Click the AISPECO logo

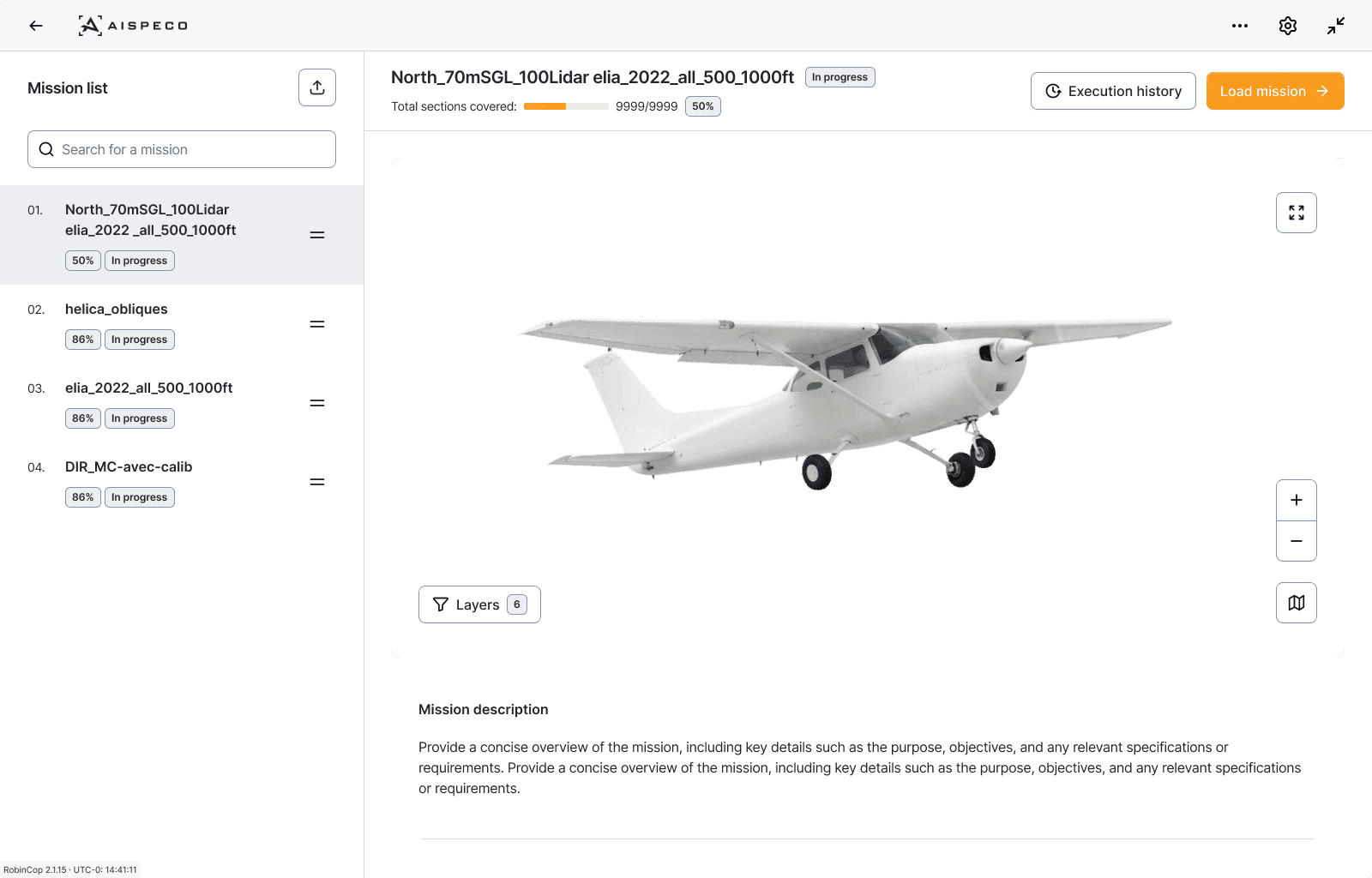point(133,26)
